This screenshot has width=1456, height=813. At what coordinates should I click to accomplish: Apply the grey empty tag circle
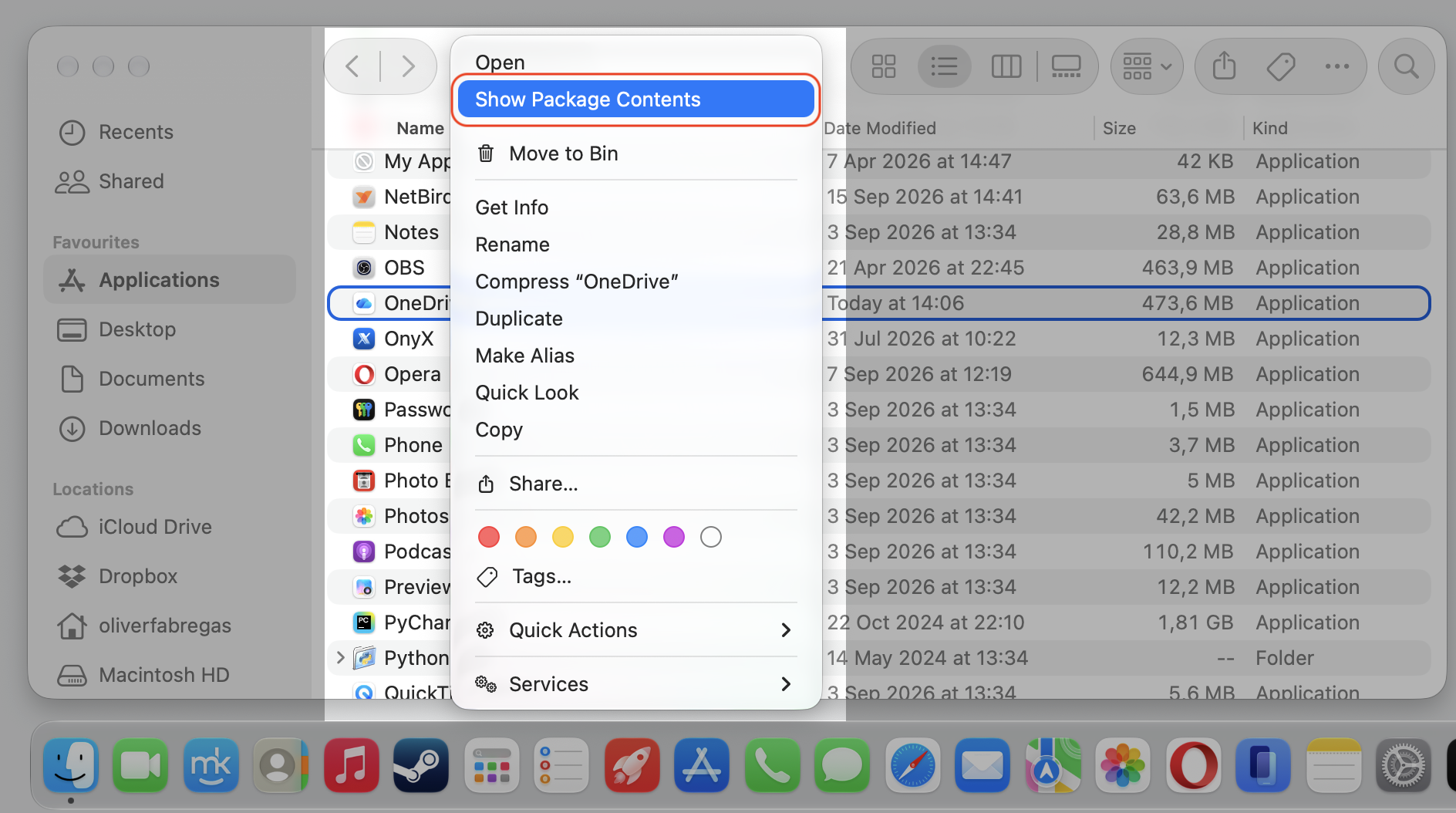coord(711,537)
